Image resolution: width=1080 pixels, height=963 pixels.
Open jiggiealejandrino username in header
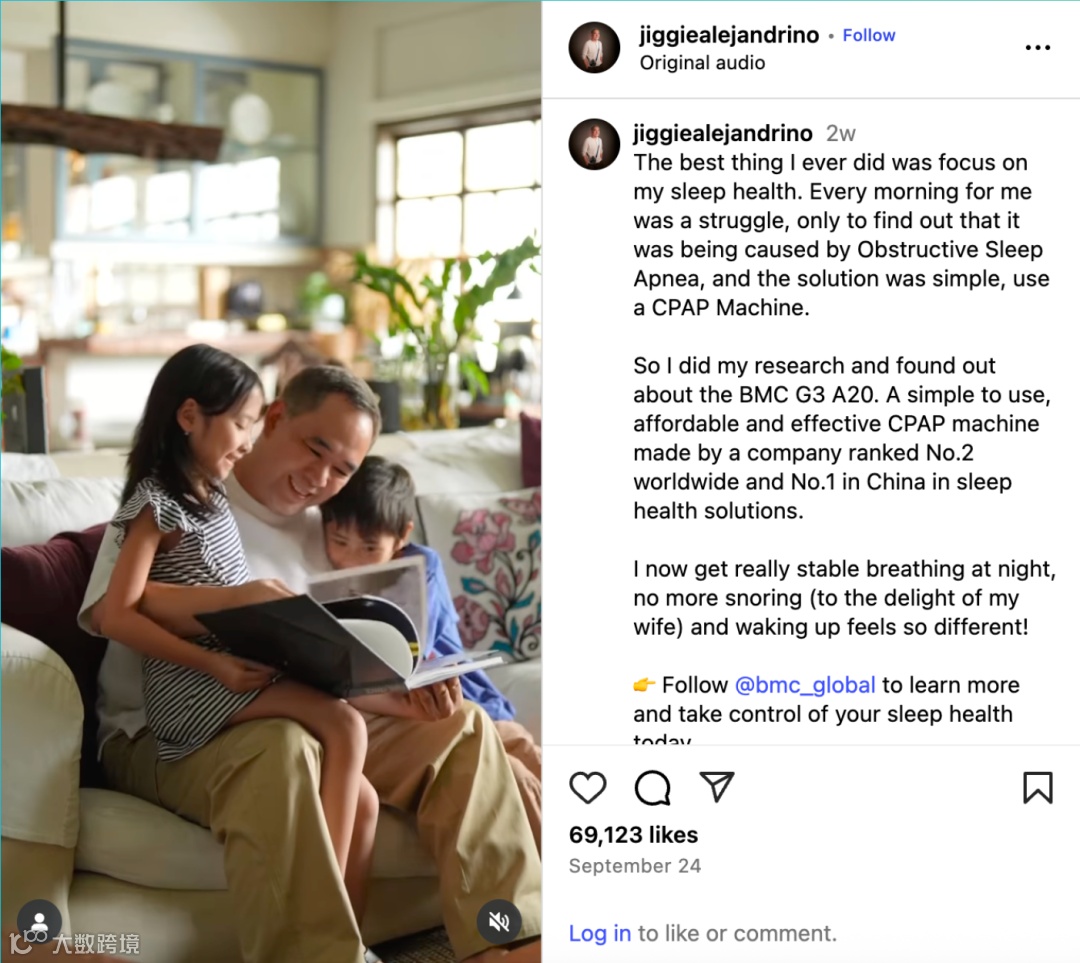[729, 35]
